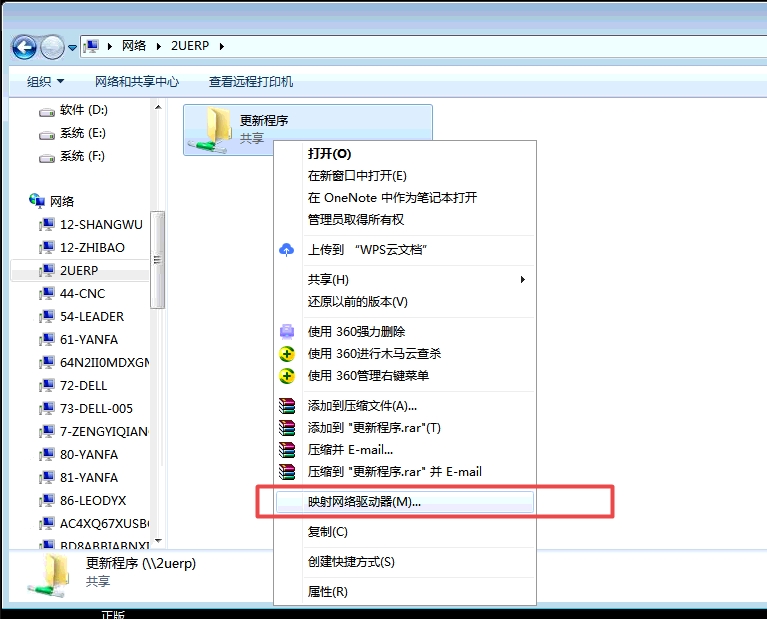Click the 网络和共享中心 toolbar button
Viewport: 767px width, 619px height.
(137, 81)
